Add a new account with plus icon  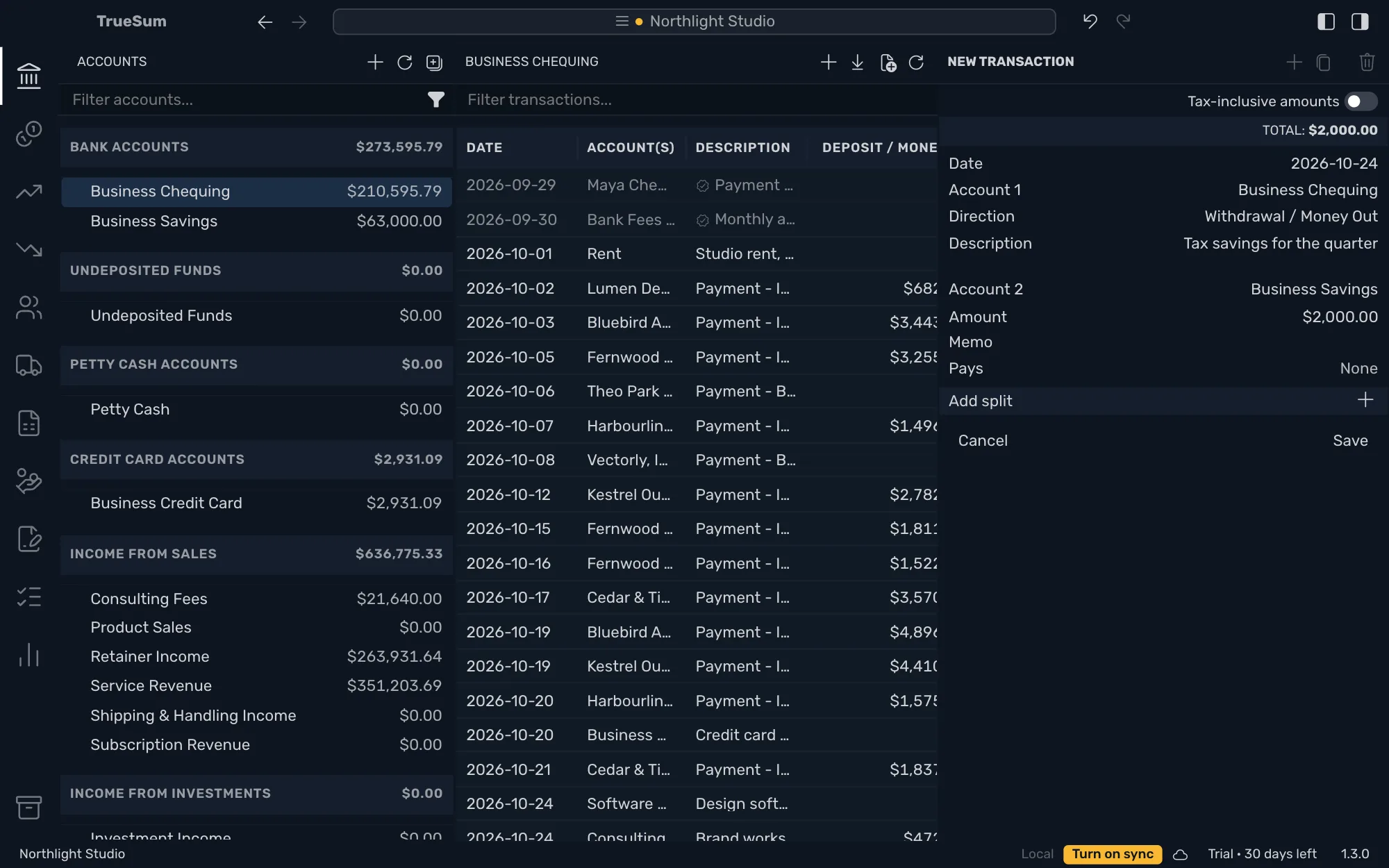(x=375, y=62)
